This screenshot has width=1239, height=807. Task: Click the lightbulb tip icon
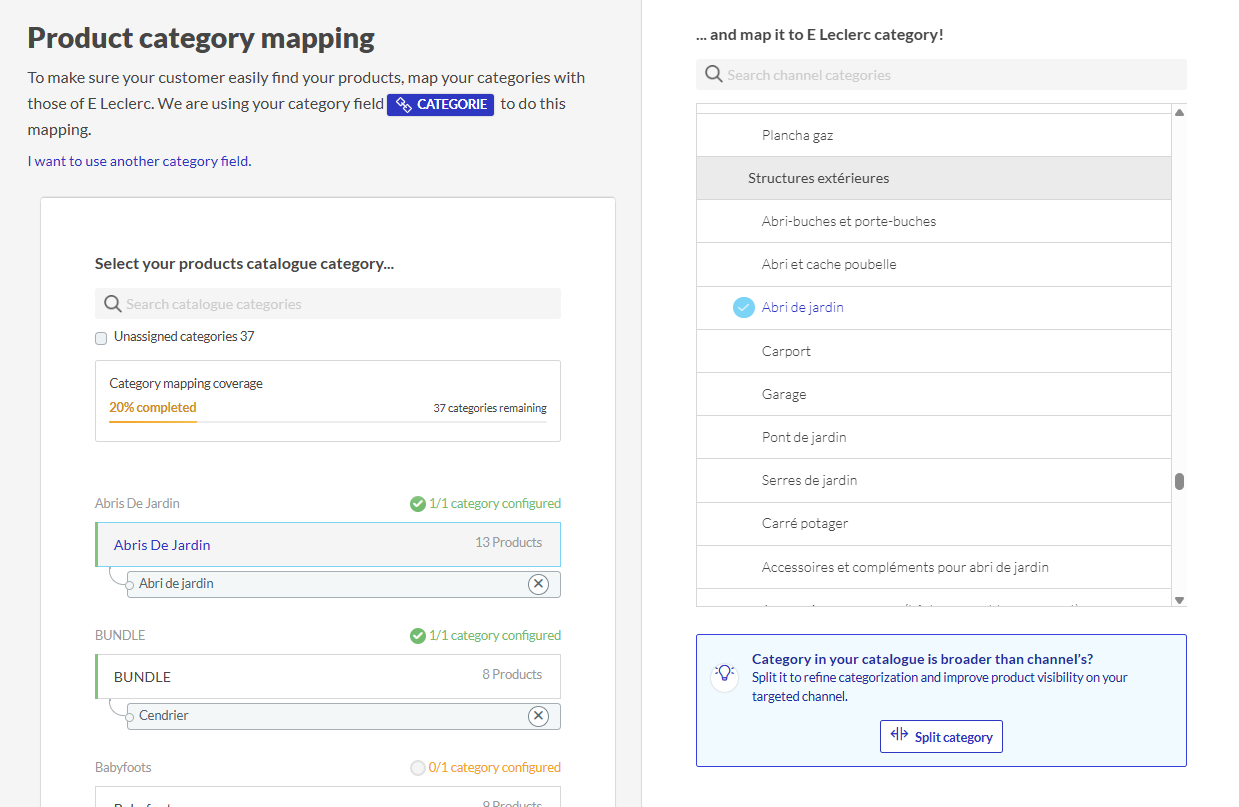pyautogui.click(x=724, y=674)
